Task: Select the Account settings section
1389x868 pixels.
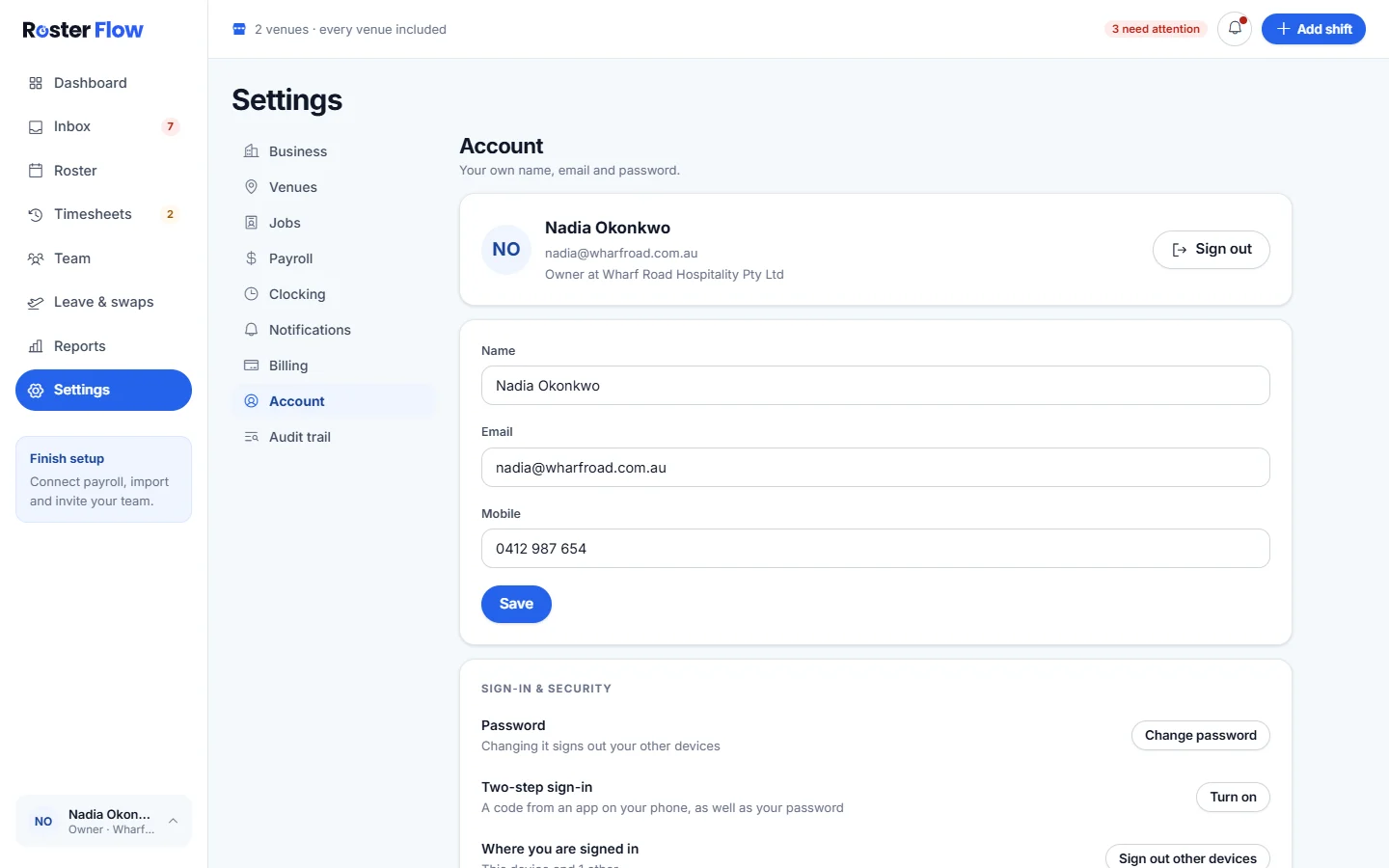Action: click(x=334, y=401)
